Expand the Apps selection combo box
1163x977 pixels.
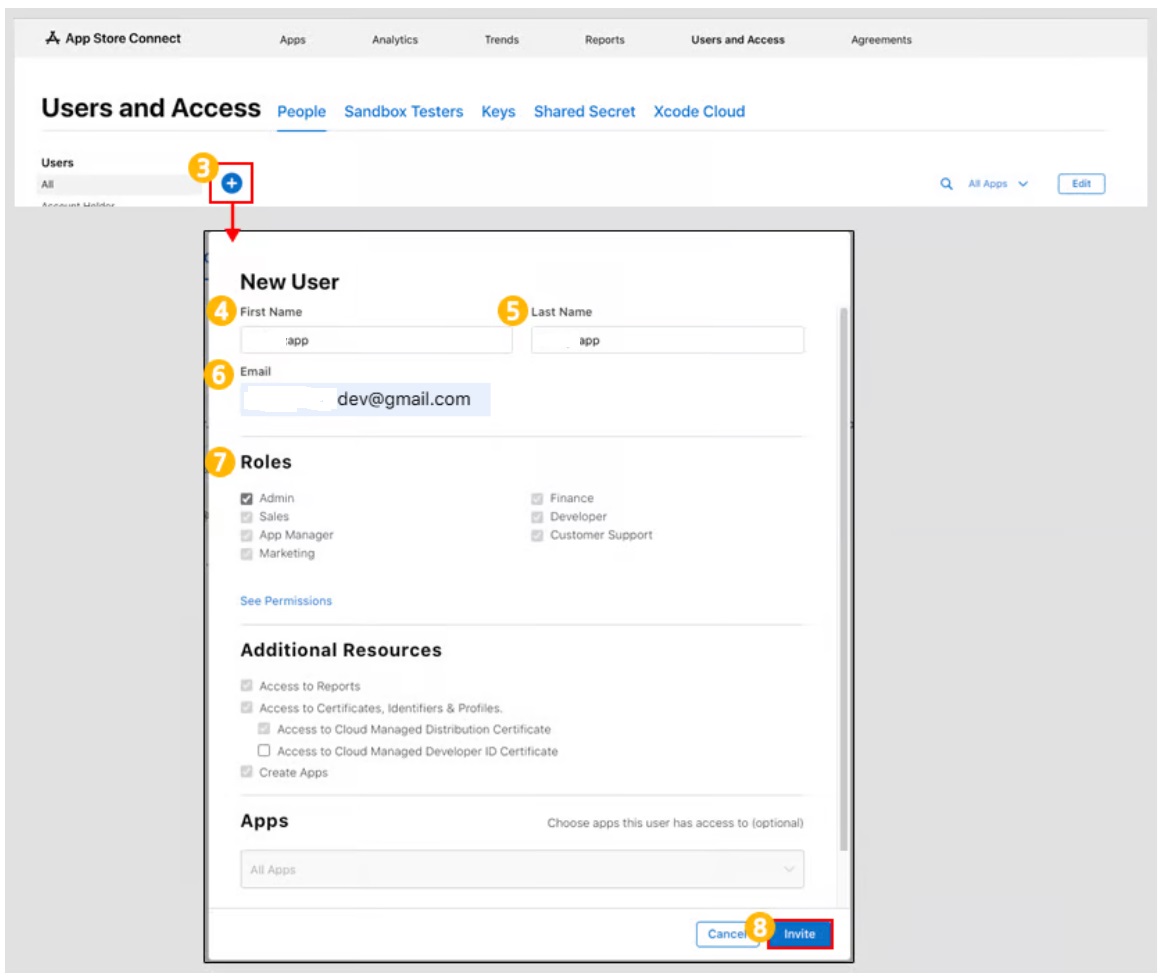pyautogui.click(x=522, y=869)
